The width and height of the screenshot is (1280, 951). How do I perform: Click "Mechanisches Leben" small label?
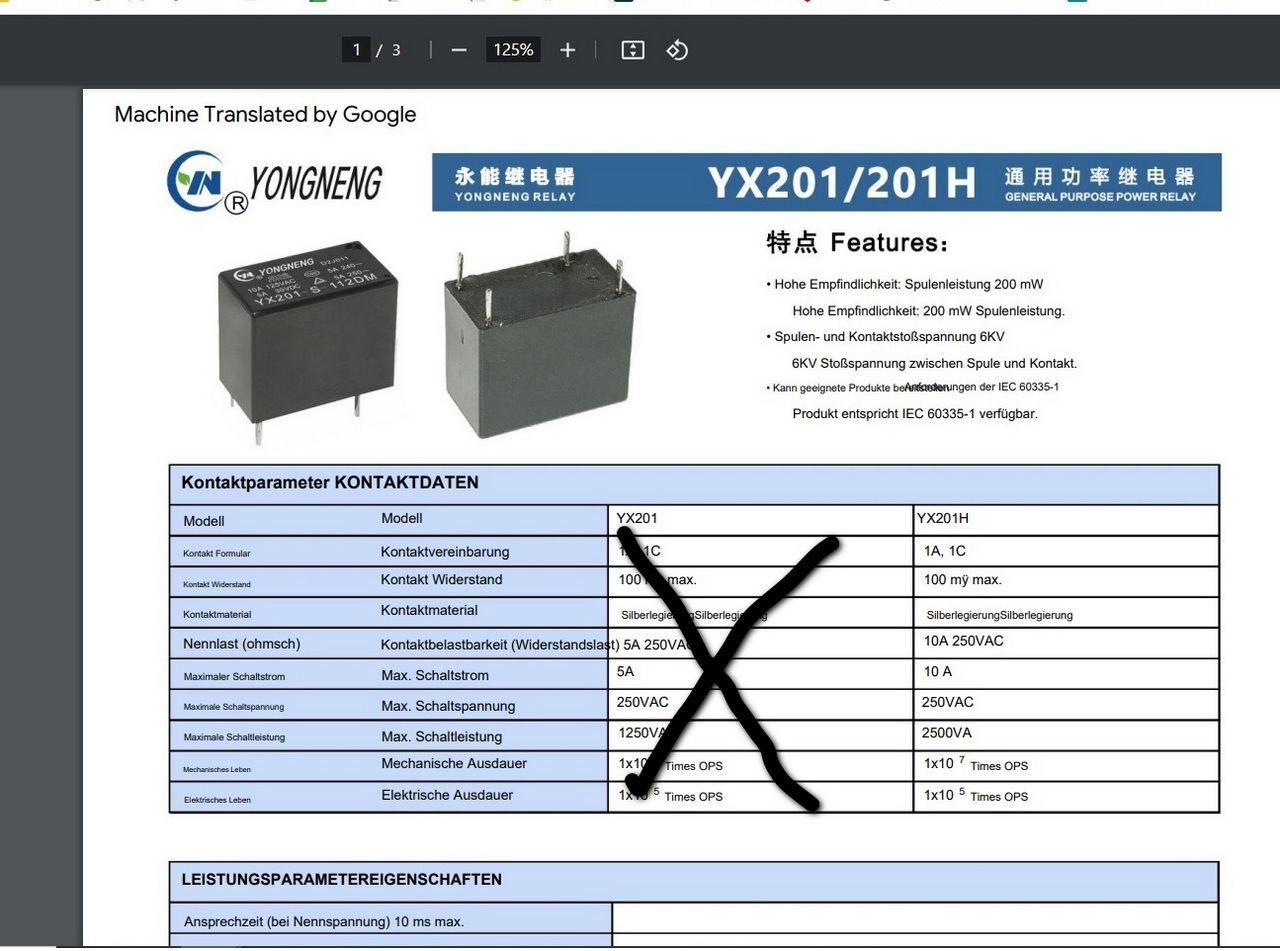point(217,770)
